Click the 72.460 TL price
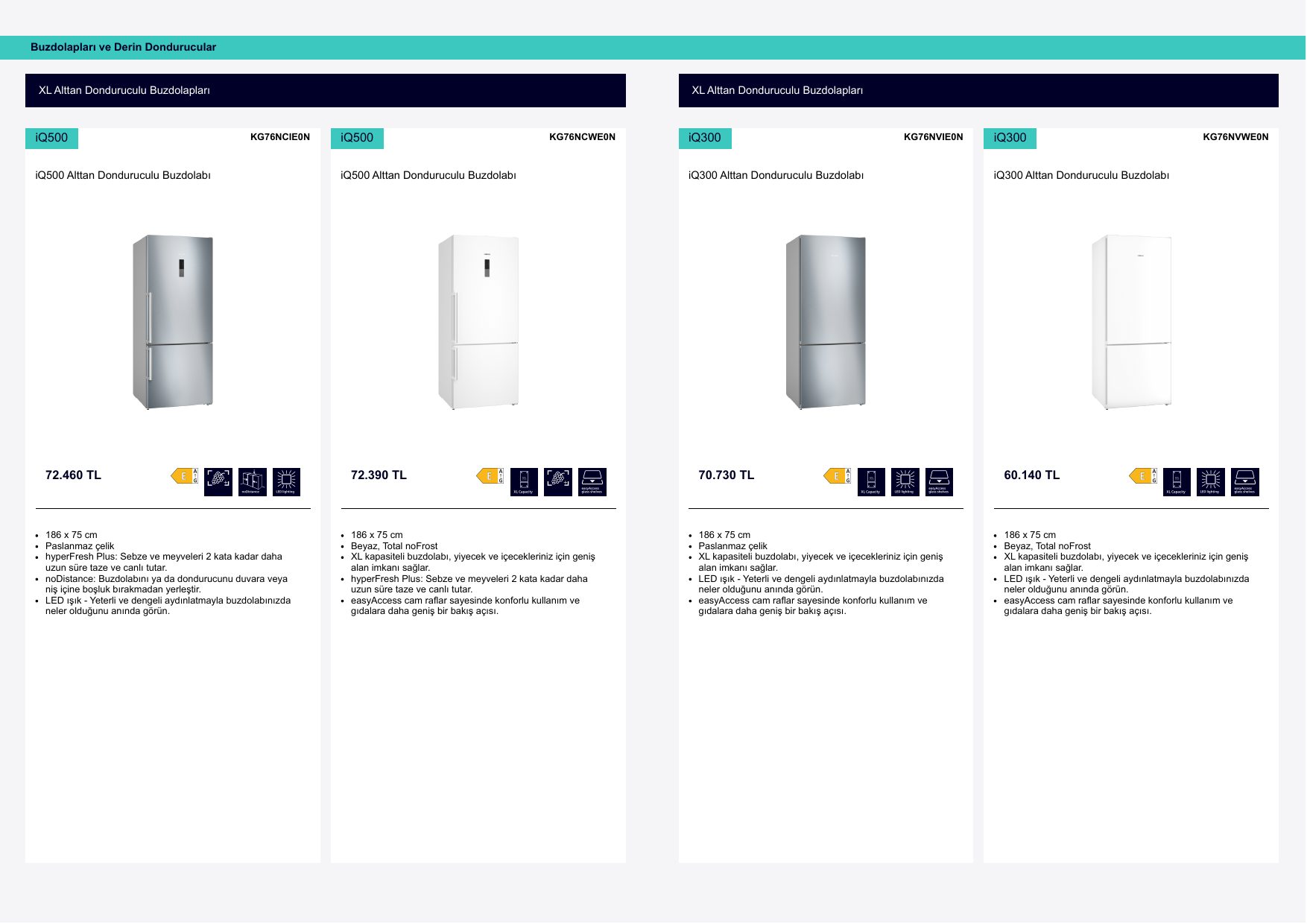The width and height of the screenshot is (1307, 924). point(73,475)
